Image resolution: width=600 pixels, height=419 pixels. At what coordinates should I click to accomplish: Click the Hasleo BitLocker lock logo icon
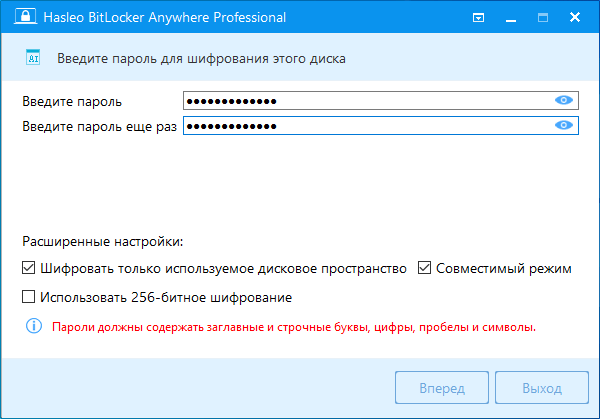tap(26, 16)
